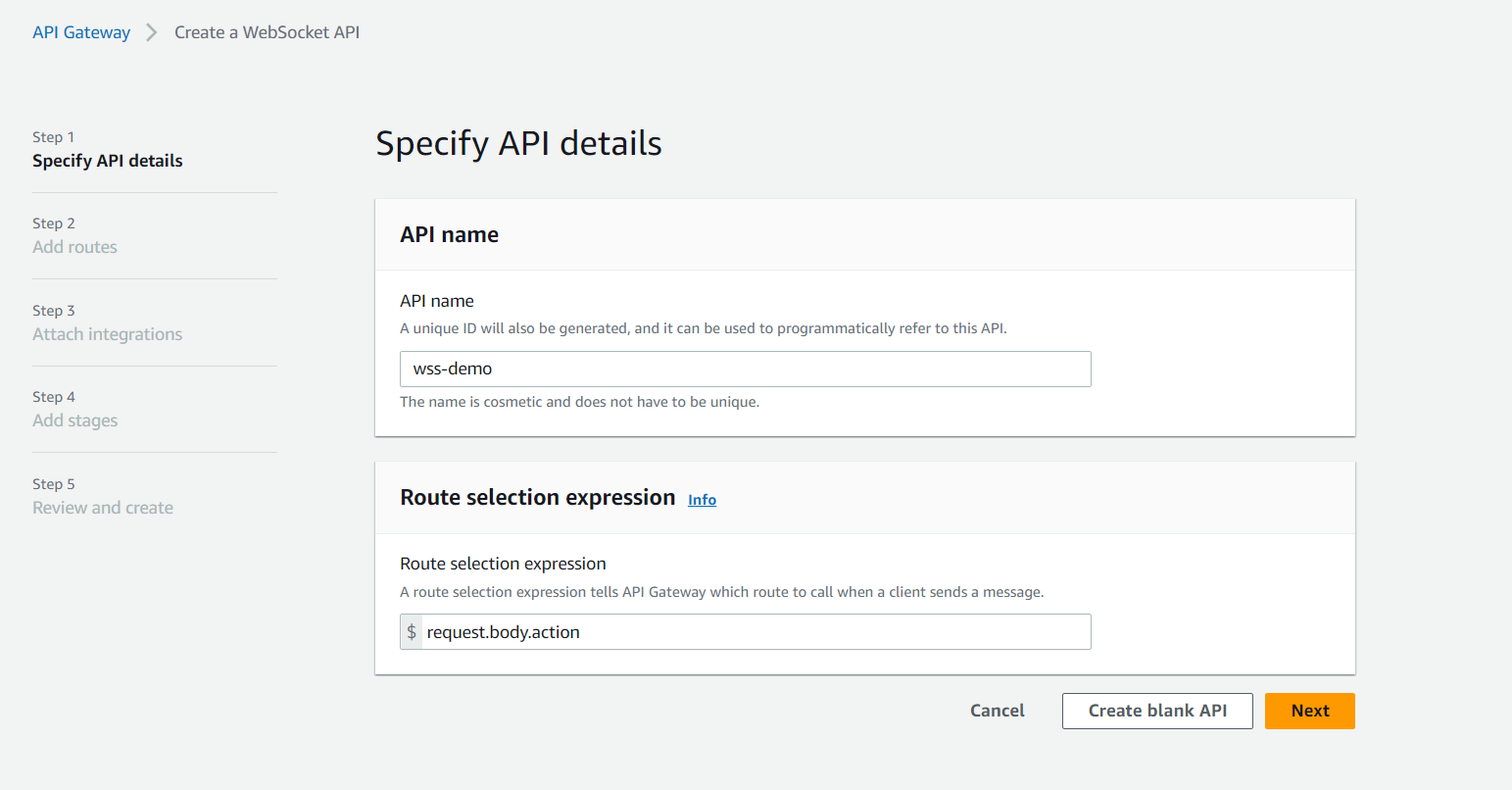Viewport: 1512px width, 790px height.
Task: Click the dollar sign prefix icon
Action: click(x=412, y=632)
